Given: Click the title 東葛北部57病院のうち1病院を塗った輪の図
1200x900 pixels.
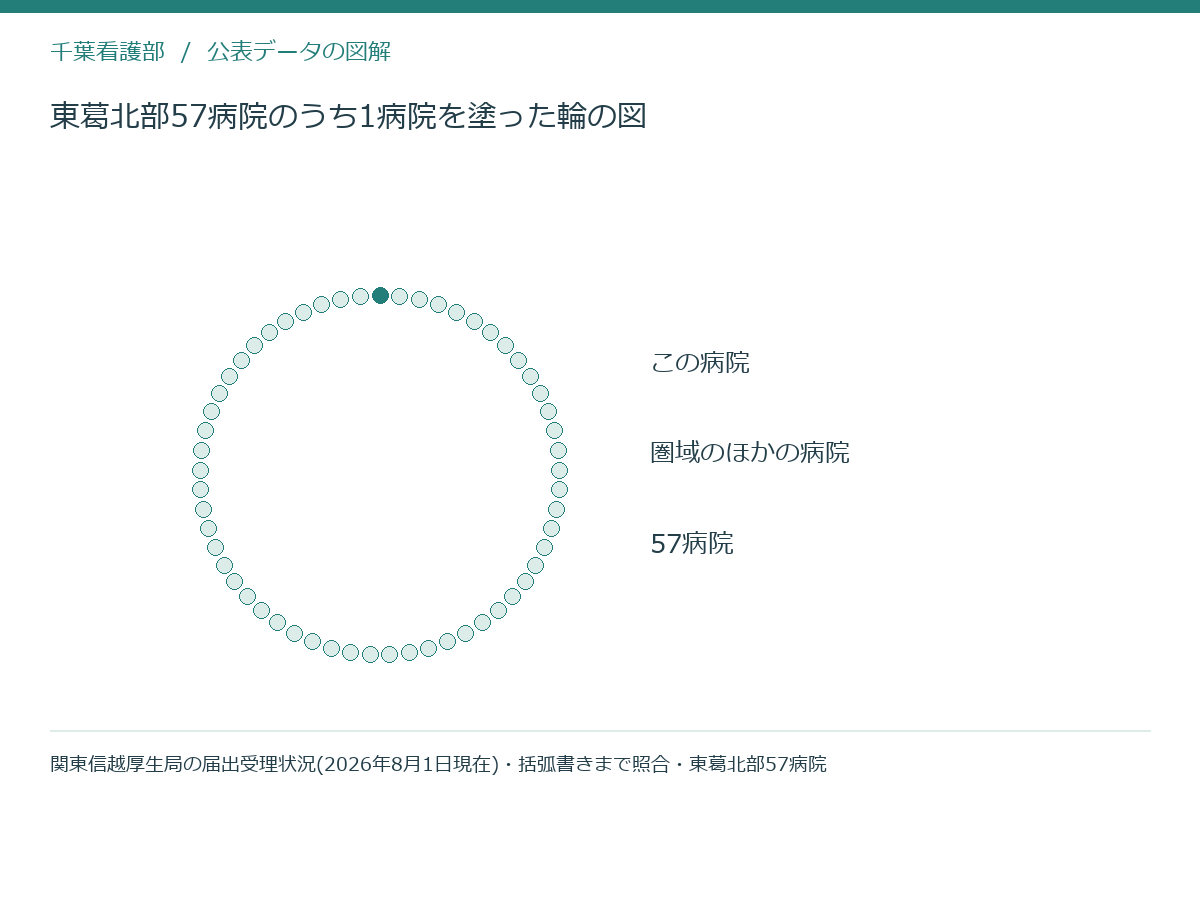Looking at the screenshot, I should tap(348, 116).
